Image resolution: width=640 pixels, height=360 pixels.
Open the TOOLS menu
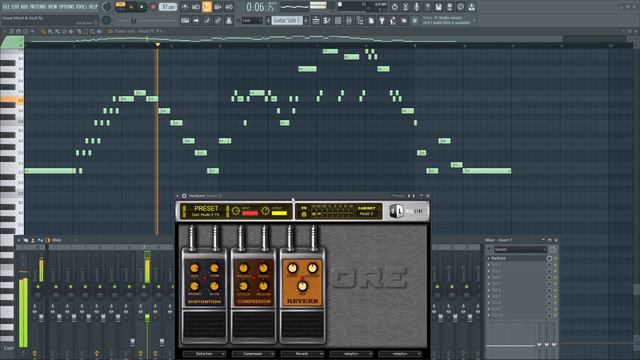[81, 7]
